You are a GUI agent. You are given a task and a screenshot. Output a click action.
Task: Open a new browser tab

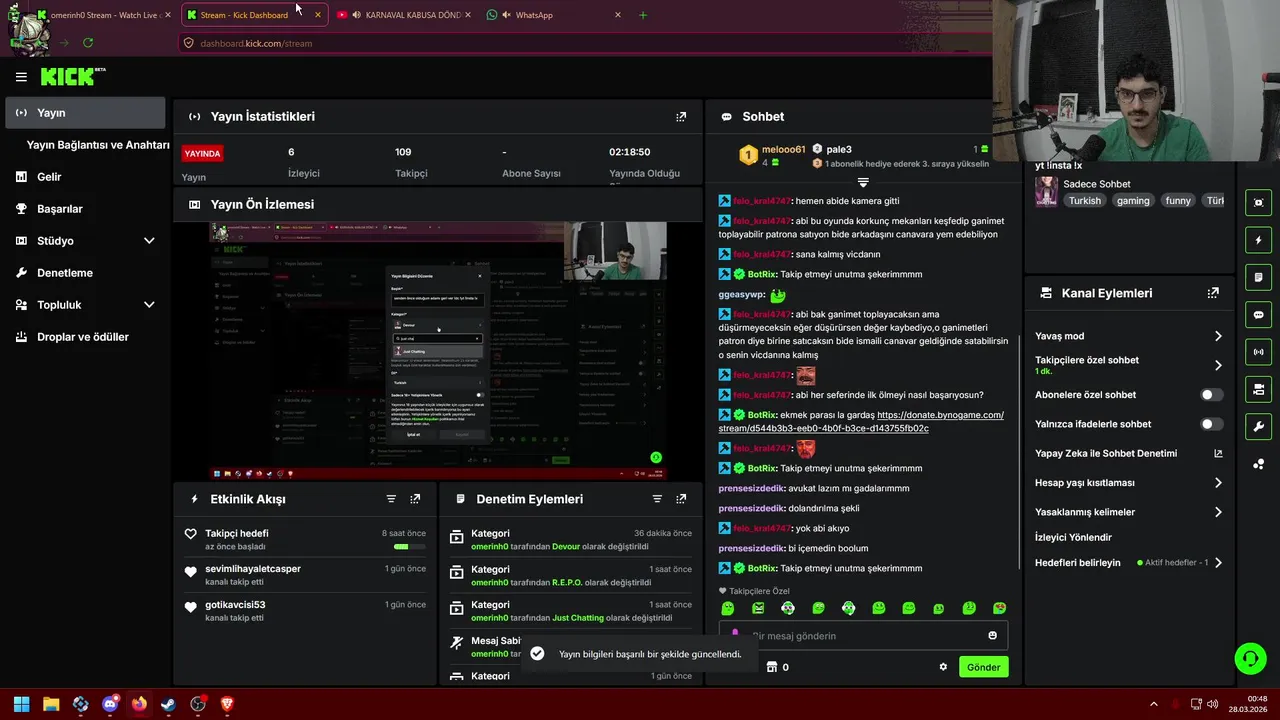pyautogui.click(x=643, y=15)
